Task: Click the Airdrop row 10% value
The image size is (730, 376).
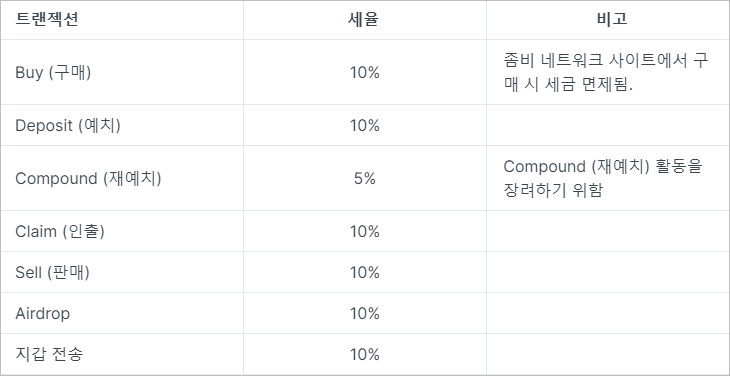Action: click(365, 313)
